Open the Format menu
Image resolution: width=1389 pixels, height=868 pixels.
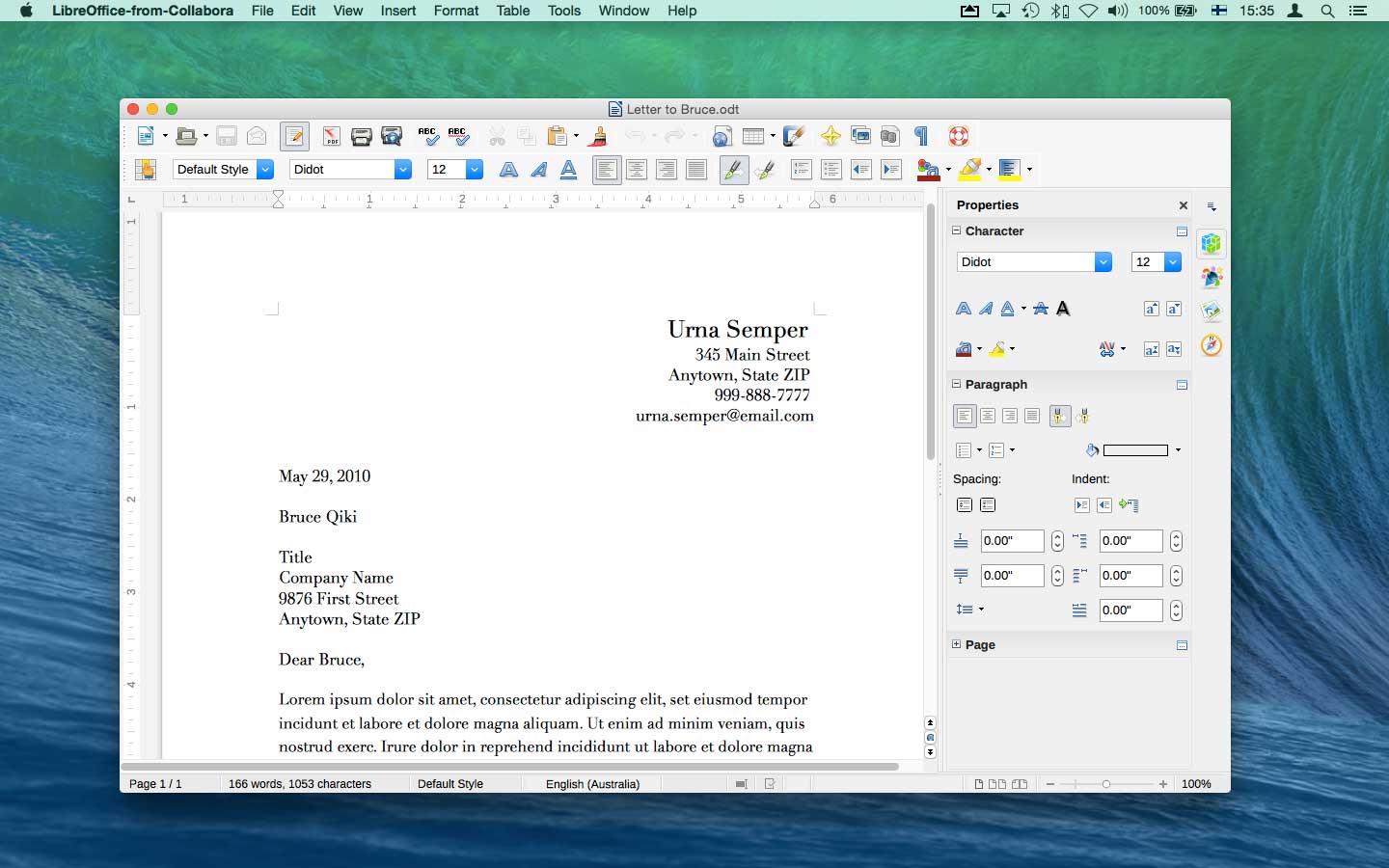point(455,11)
